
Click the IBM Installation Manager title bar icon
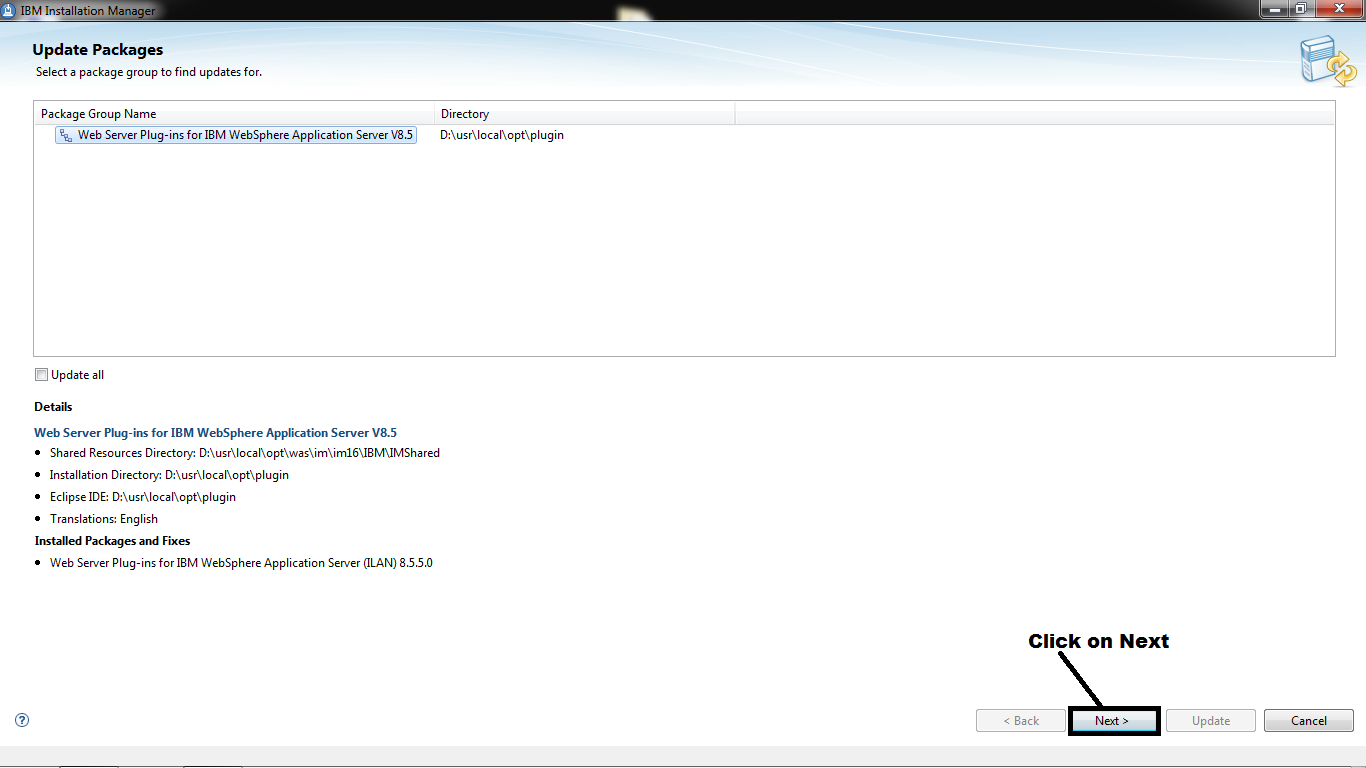point(10,10)
